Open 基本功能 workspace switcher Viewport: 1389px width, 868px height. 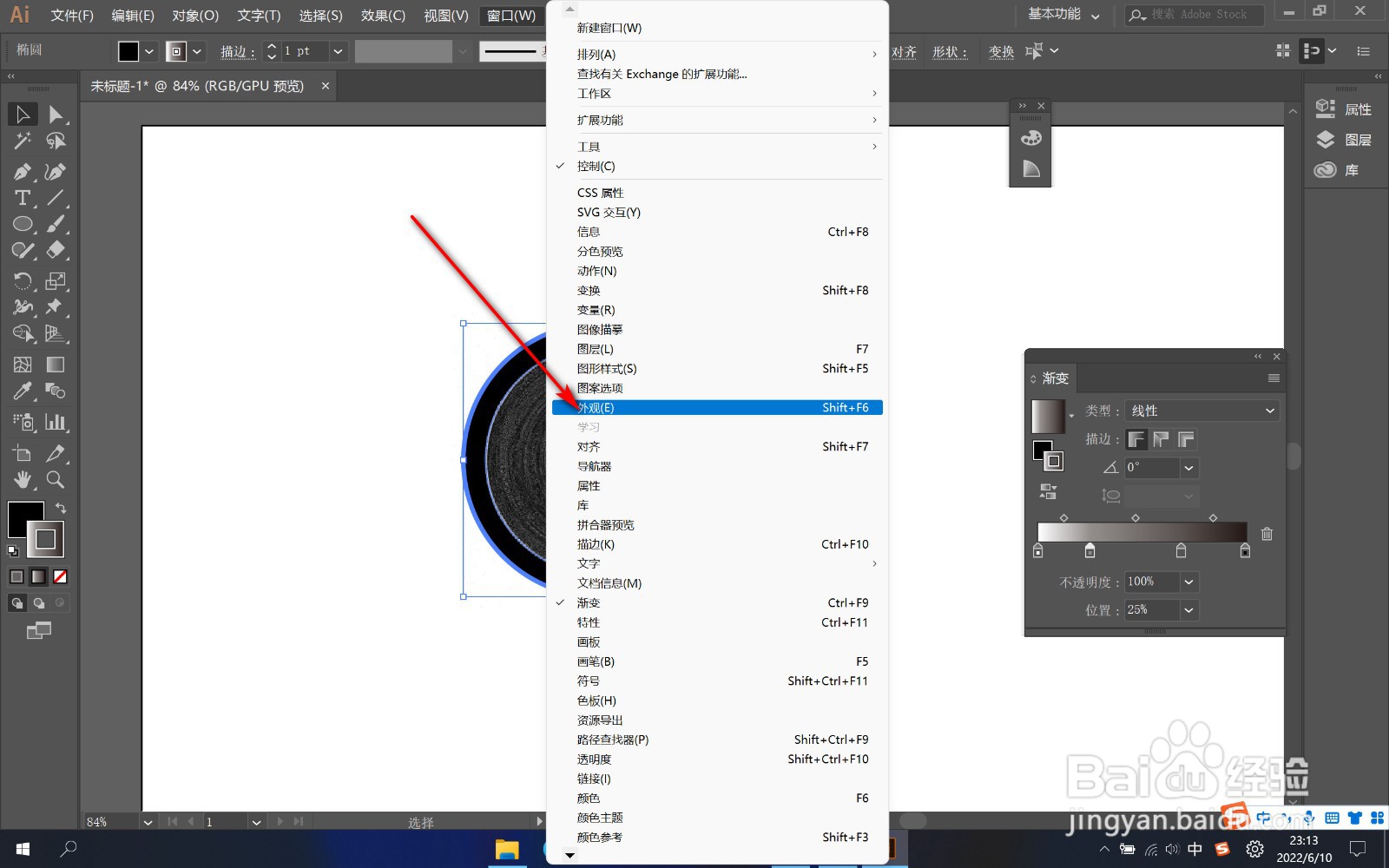pyautogui.click(x=1064, y=15)
